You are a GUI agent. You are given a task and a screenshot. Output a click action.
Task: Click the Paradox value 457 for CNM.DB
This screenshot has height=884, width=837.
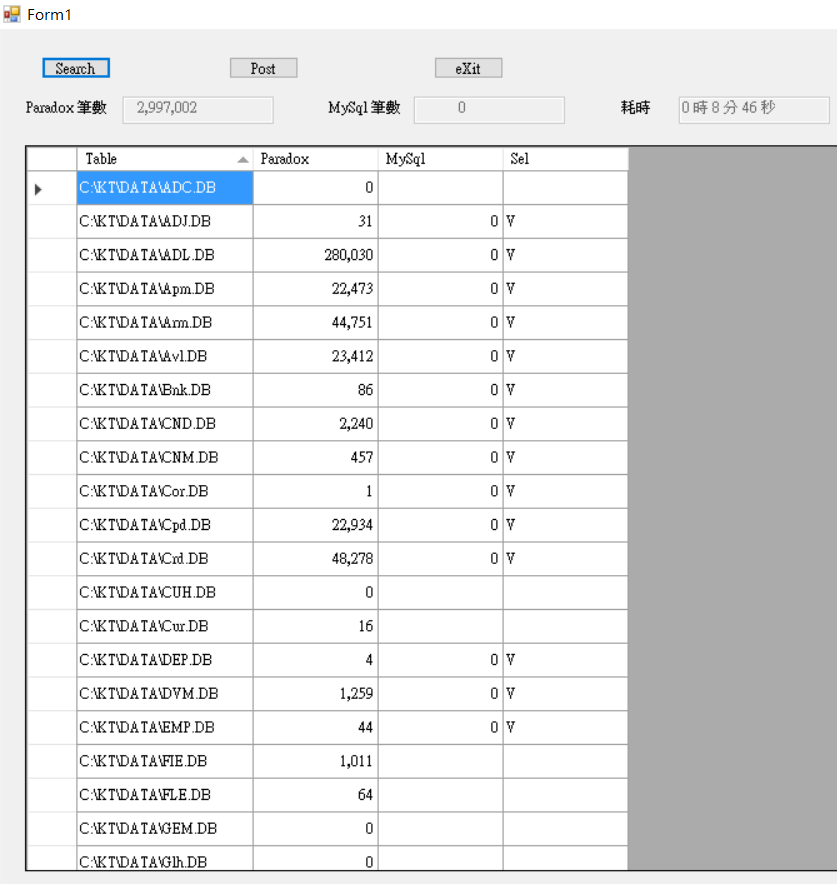coord(316,458)
